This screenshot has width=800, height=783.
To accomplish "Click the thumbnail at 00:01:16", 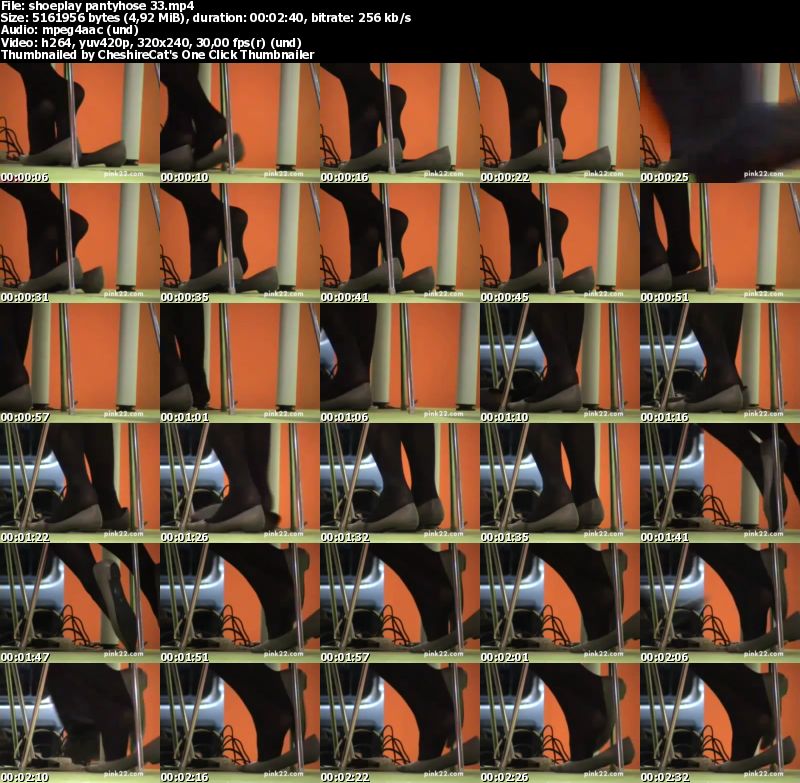I will (720, 363).
